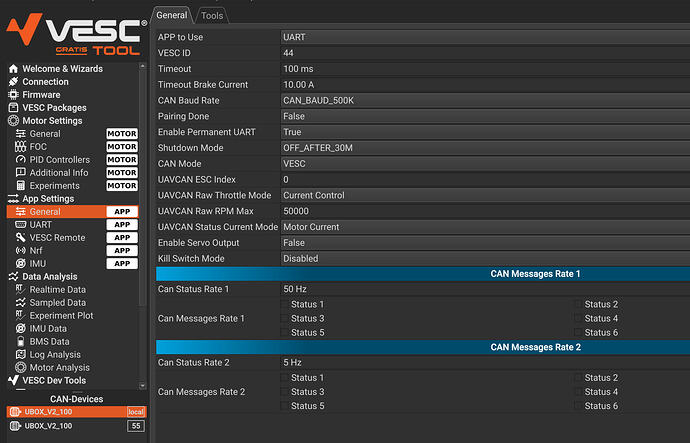Open Welcome & Wizards home icon
The image size is (690, 443).
13,69
